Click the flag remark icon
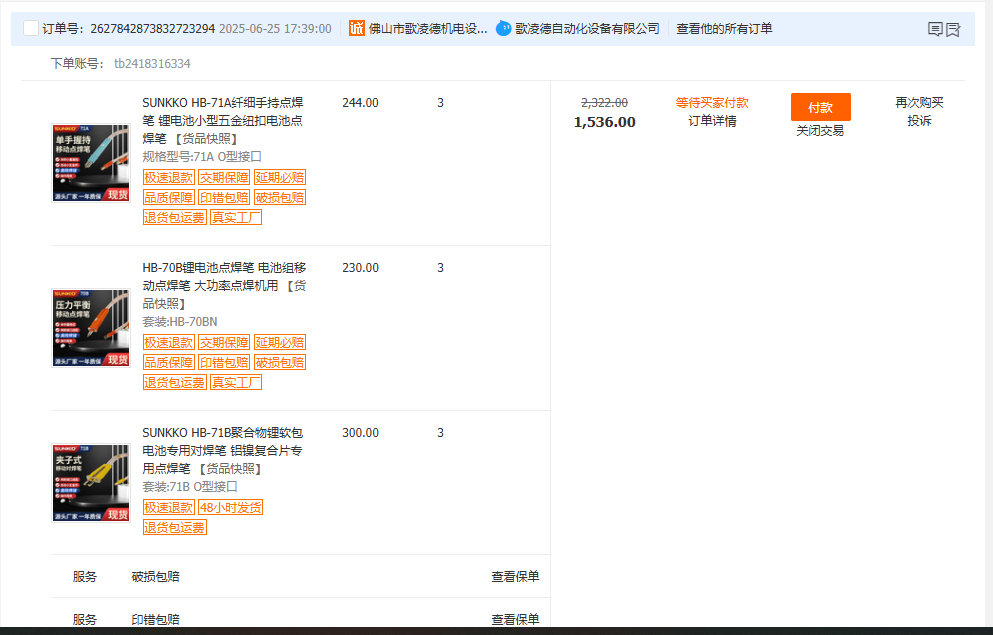This screenshot has width=993, height=635. (x=953, y=29)
